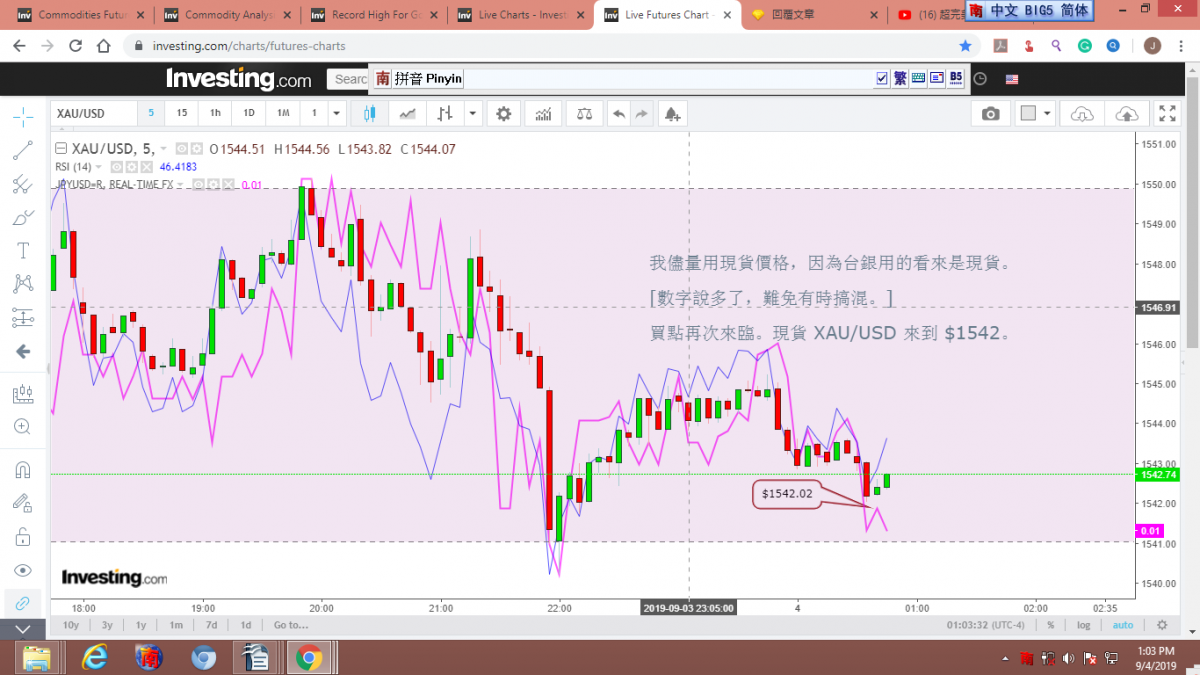Open the timezone UTC-4 clock setting
The image size is (1200, 675).
click(x=986, y=625)
